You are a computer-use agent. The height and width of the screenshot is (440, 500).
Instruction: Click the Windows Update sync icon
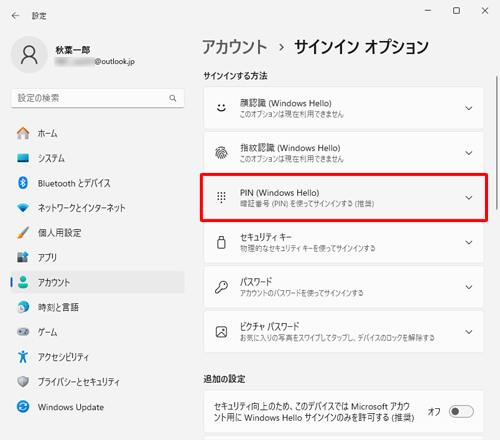pyautogui.click(x=23, y=407)
